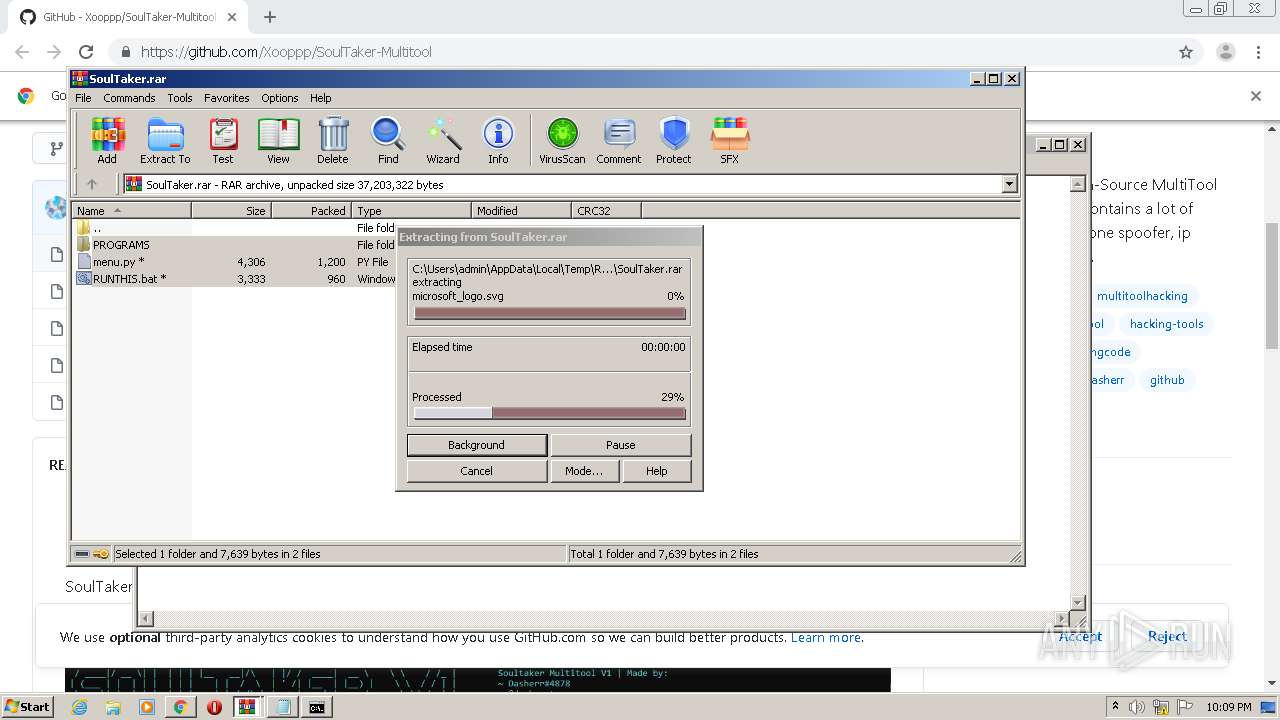Open the command prompt taskbar icon
1280x720 pixels.
tap(316, 707)
